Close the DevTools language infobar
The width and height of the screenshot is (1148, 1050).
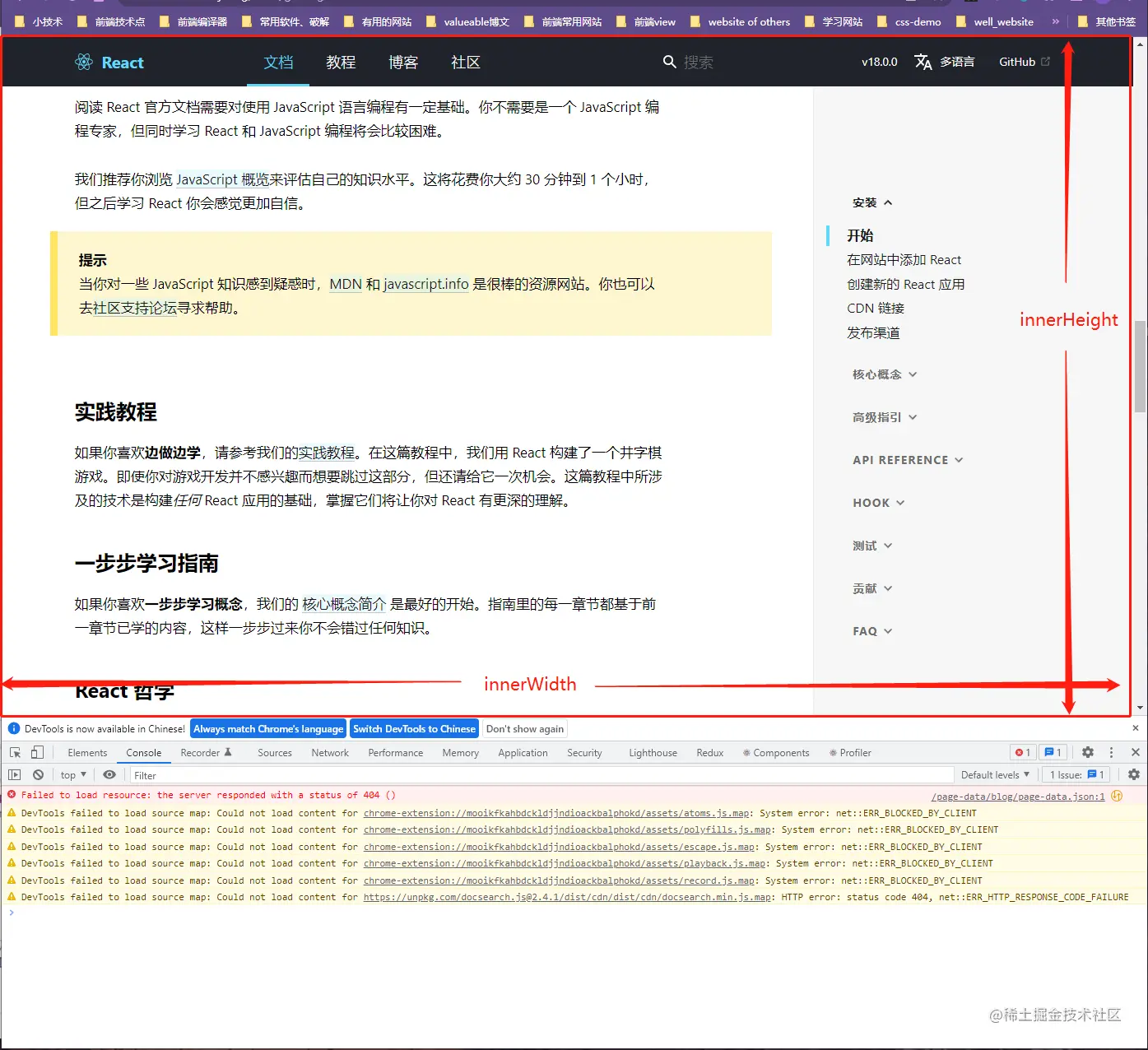point(1136,728)
